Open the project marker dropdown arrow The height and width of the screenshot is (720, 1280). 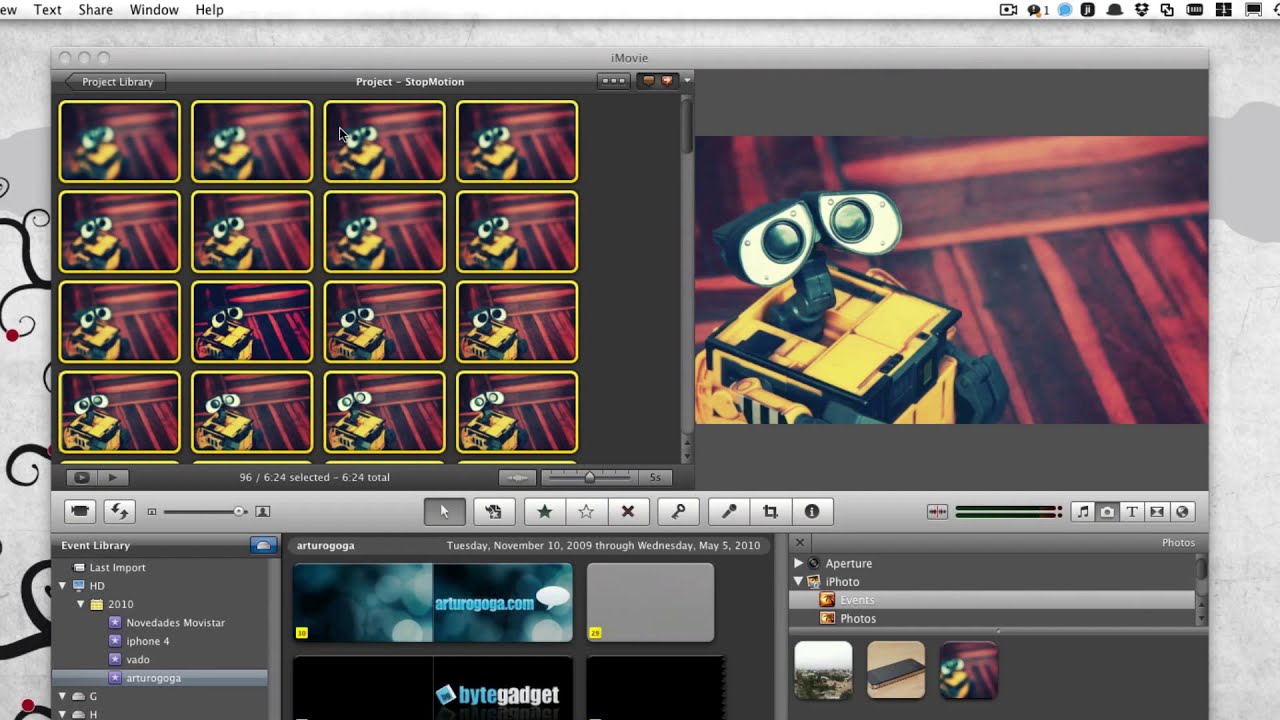pos(687,81)
